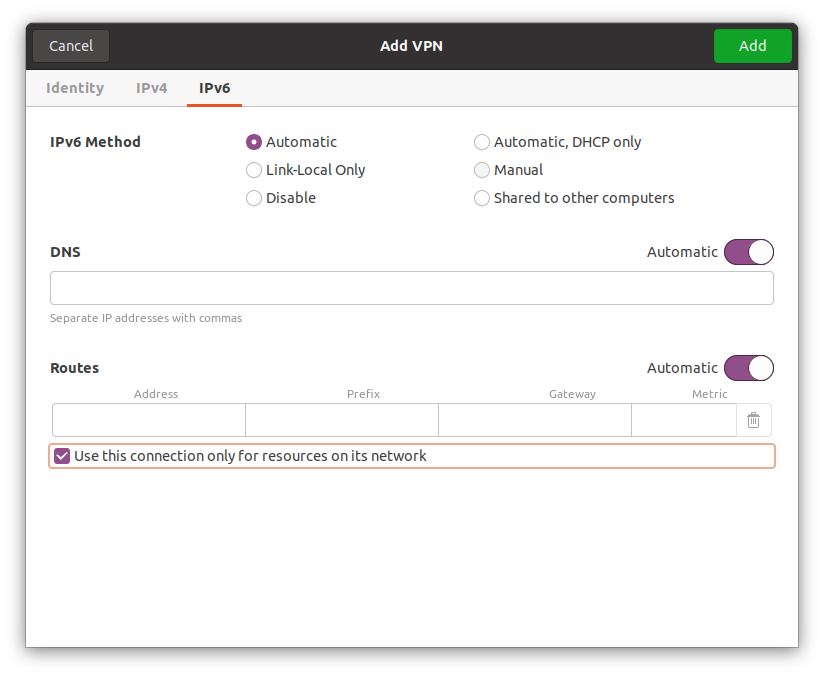Focus the route Address field

(x=149, y=421)
